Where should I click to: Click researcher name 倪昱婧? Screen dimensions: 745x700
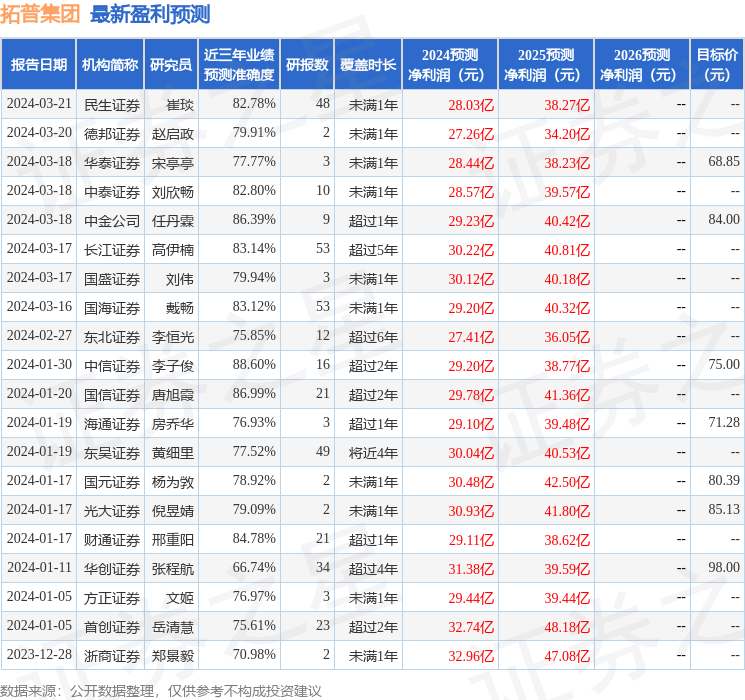(172, 510)
